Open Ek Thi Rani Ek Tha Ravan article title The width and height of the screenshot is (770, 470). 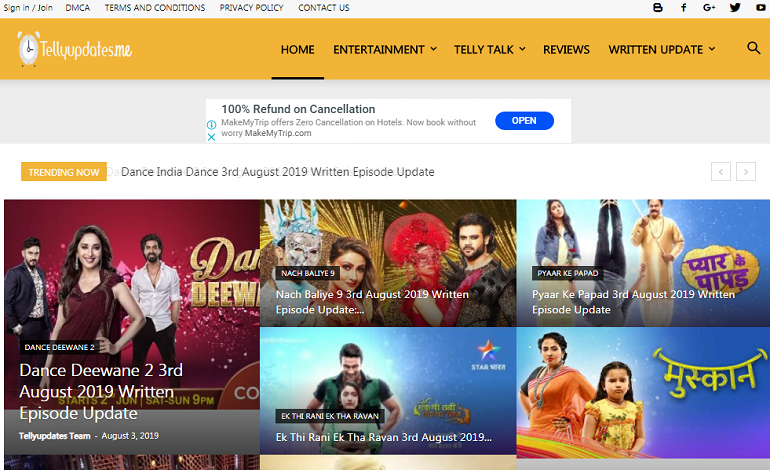click(384, 437)
